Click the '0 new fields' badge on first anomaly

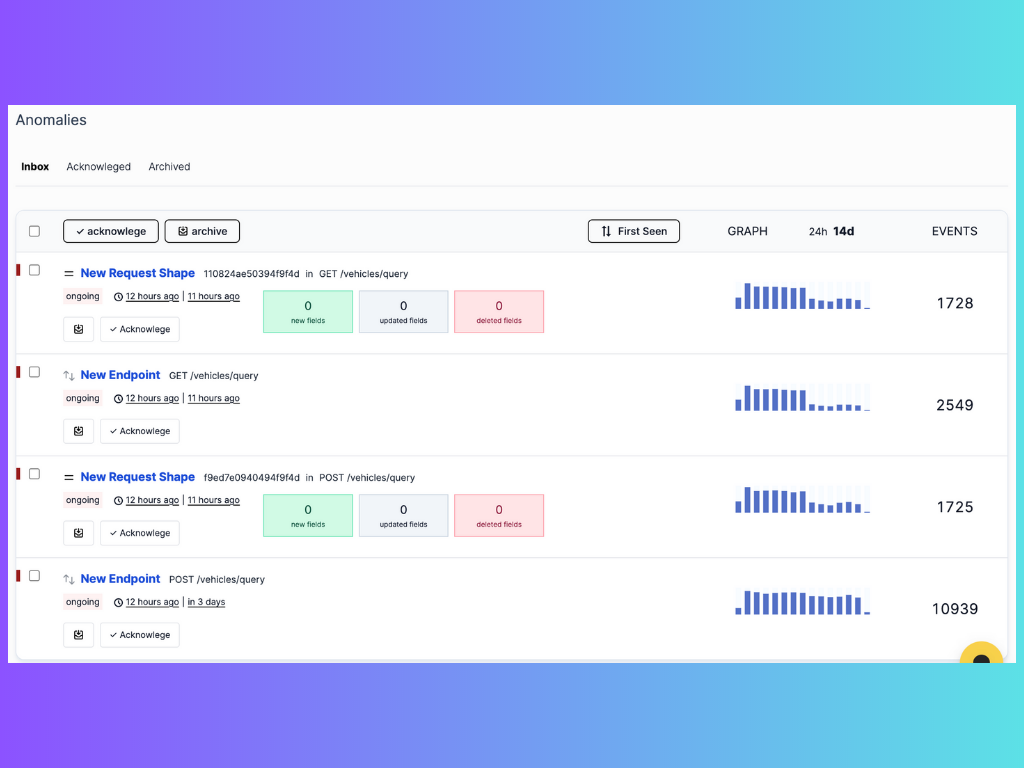click(x=308, y=311)
